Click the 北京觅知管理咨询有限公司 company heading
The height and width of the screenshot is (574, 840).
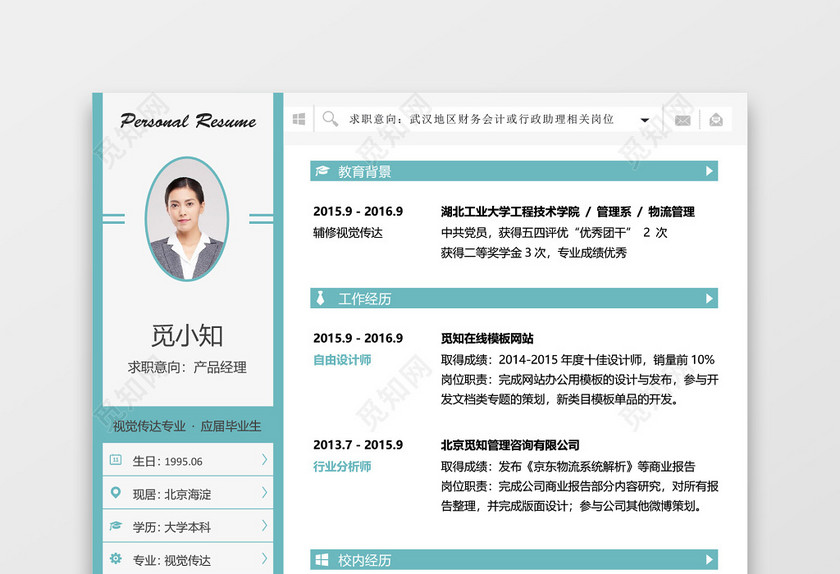(x=510, y=445)
